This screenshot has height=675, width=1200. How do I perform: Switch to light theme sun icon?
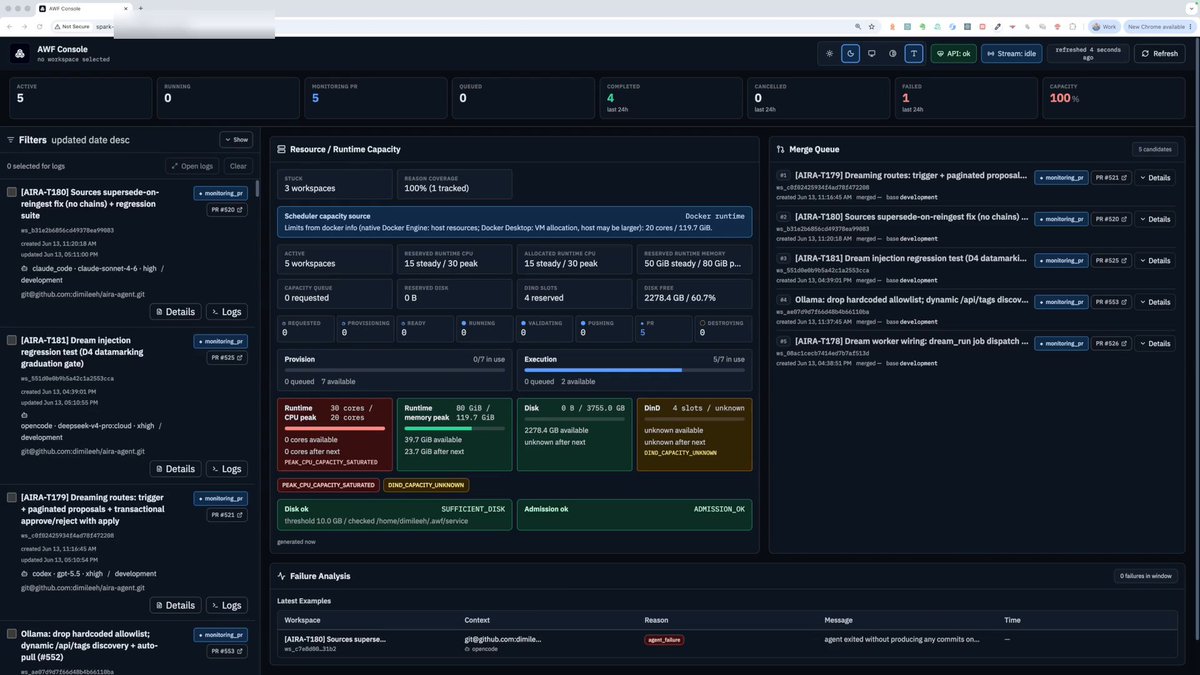[x=829, y=54]
